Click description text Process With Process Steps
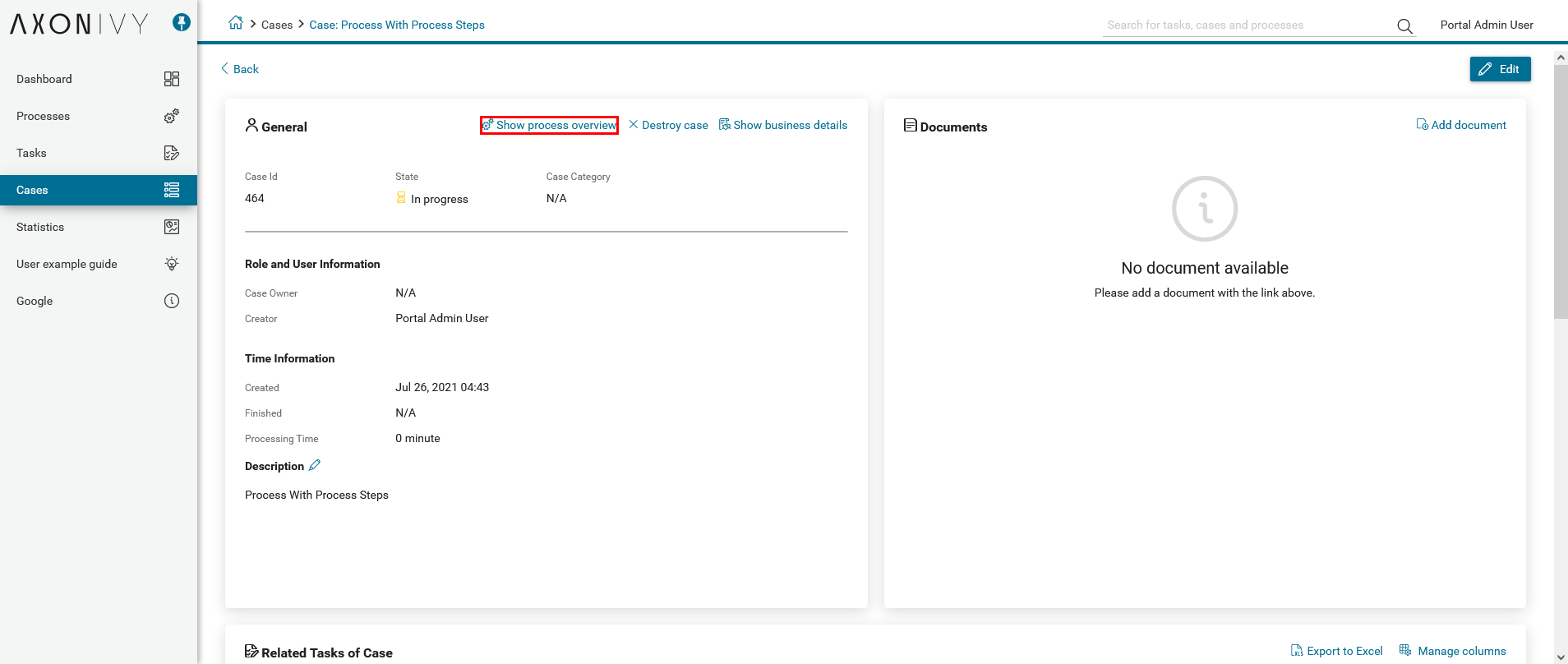 click(x=316, y=495)
